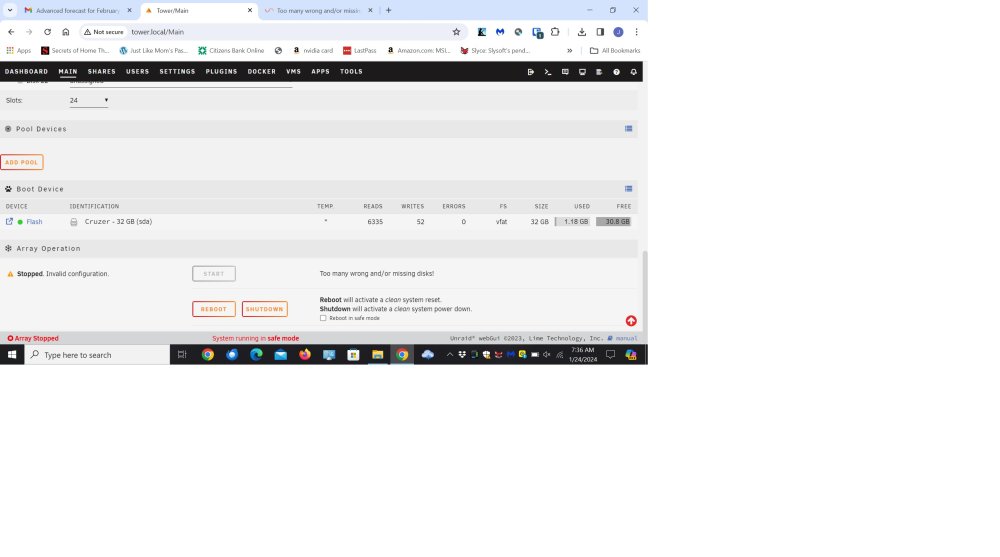The width and height of the screenshot is (1000, 557).
Task: Open the Unraid web terminal icon
Action: coord(548,72)
